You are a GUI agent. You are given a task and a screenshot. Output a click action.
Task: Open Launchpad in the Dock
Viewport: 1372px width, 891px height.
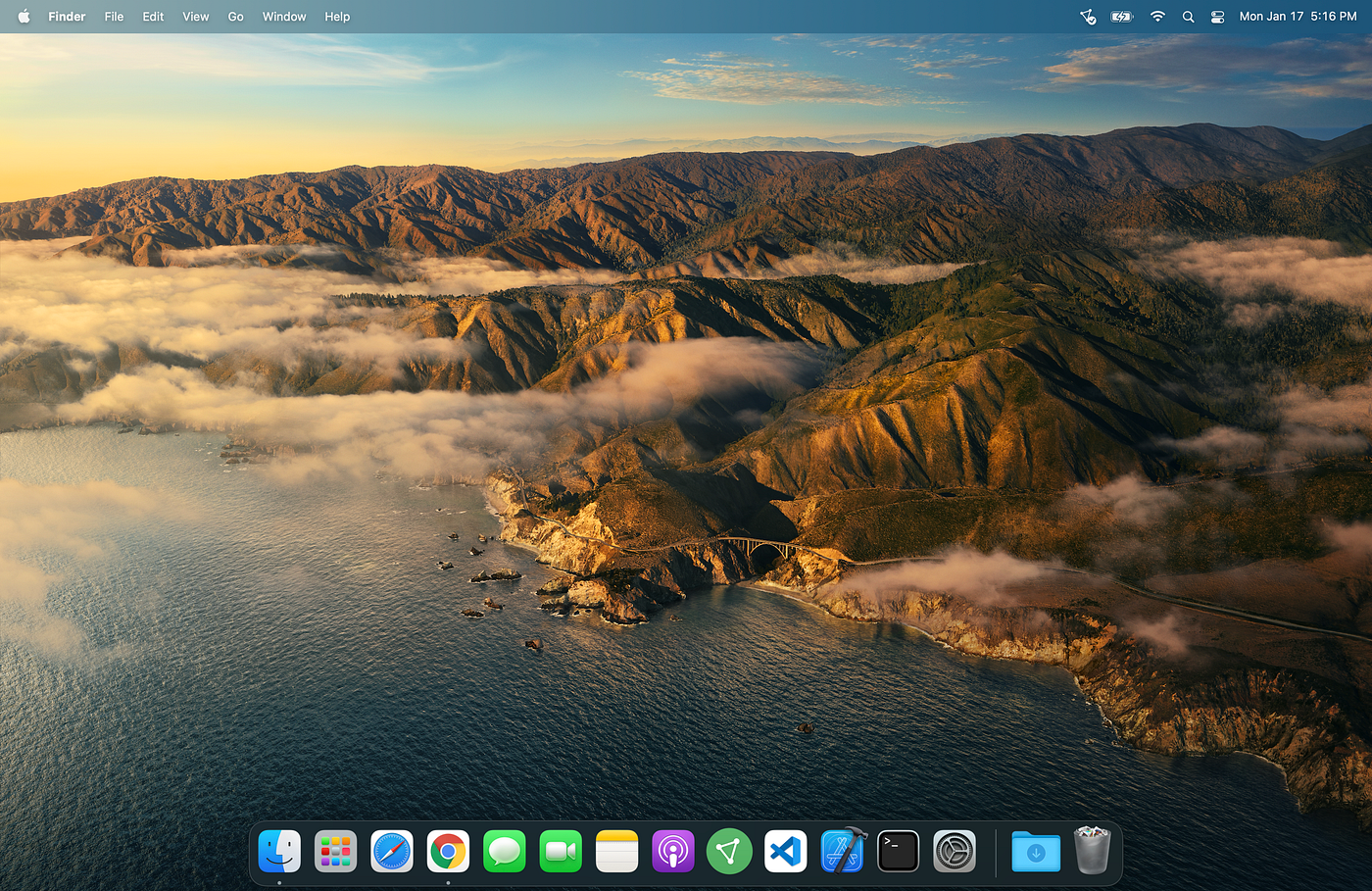point(335,851)
